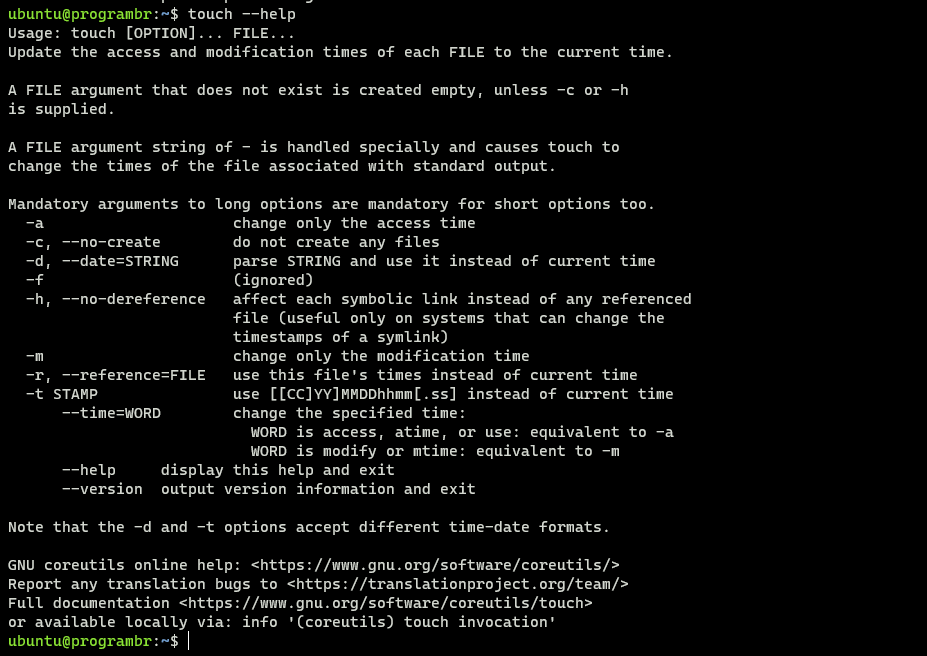The image size is (927, 656).
Task: Click the 'Mandatory arguments to long options' line
Action: (332, 204)
